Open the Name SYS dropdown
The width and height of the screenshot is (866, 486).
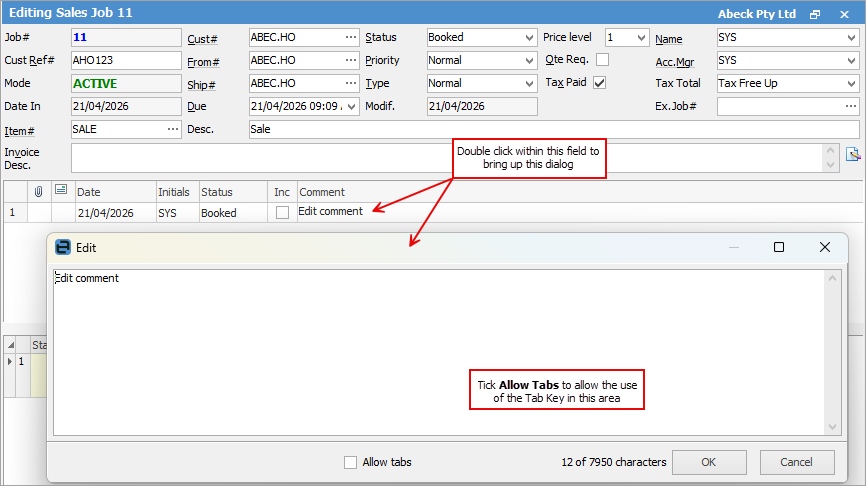click(x=851, y=38)
